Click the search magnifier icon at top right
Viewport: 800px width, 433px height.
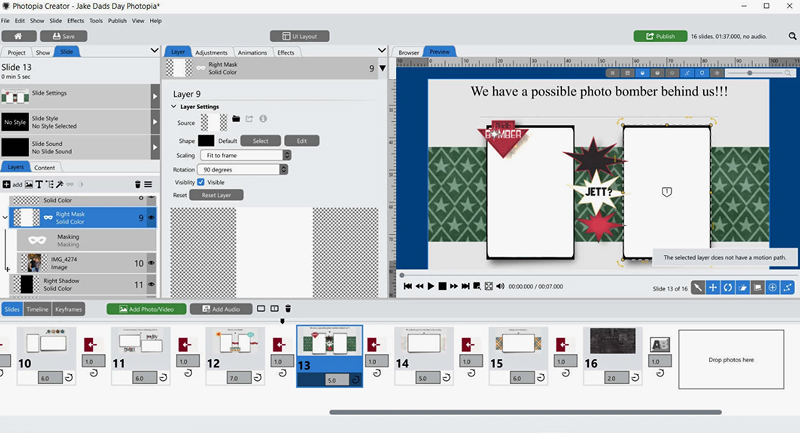[792, 36]
